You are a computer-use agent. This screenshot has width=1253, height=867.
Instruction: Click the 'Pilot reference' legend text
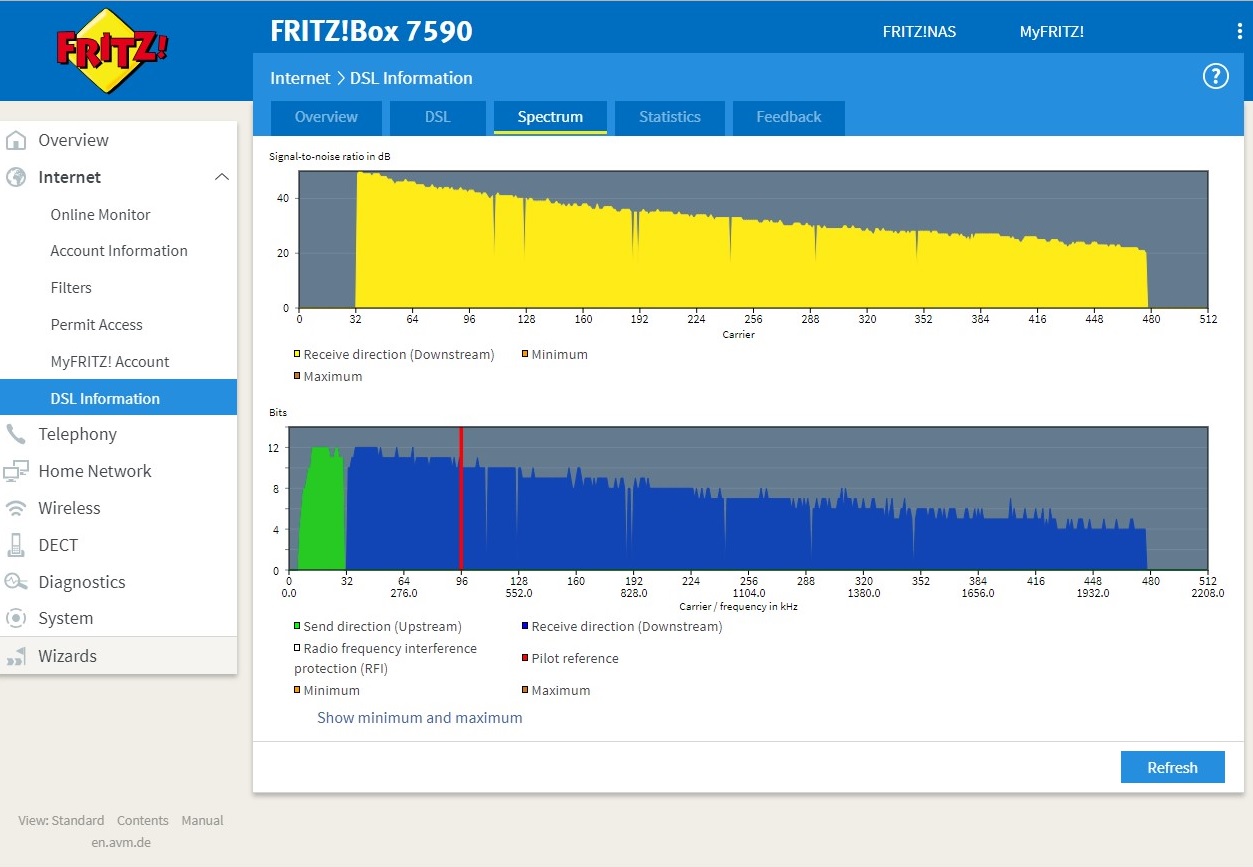point(575,658)
